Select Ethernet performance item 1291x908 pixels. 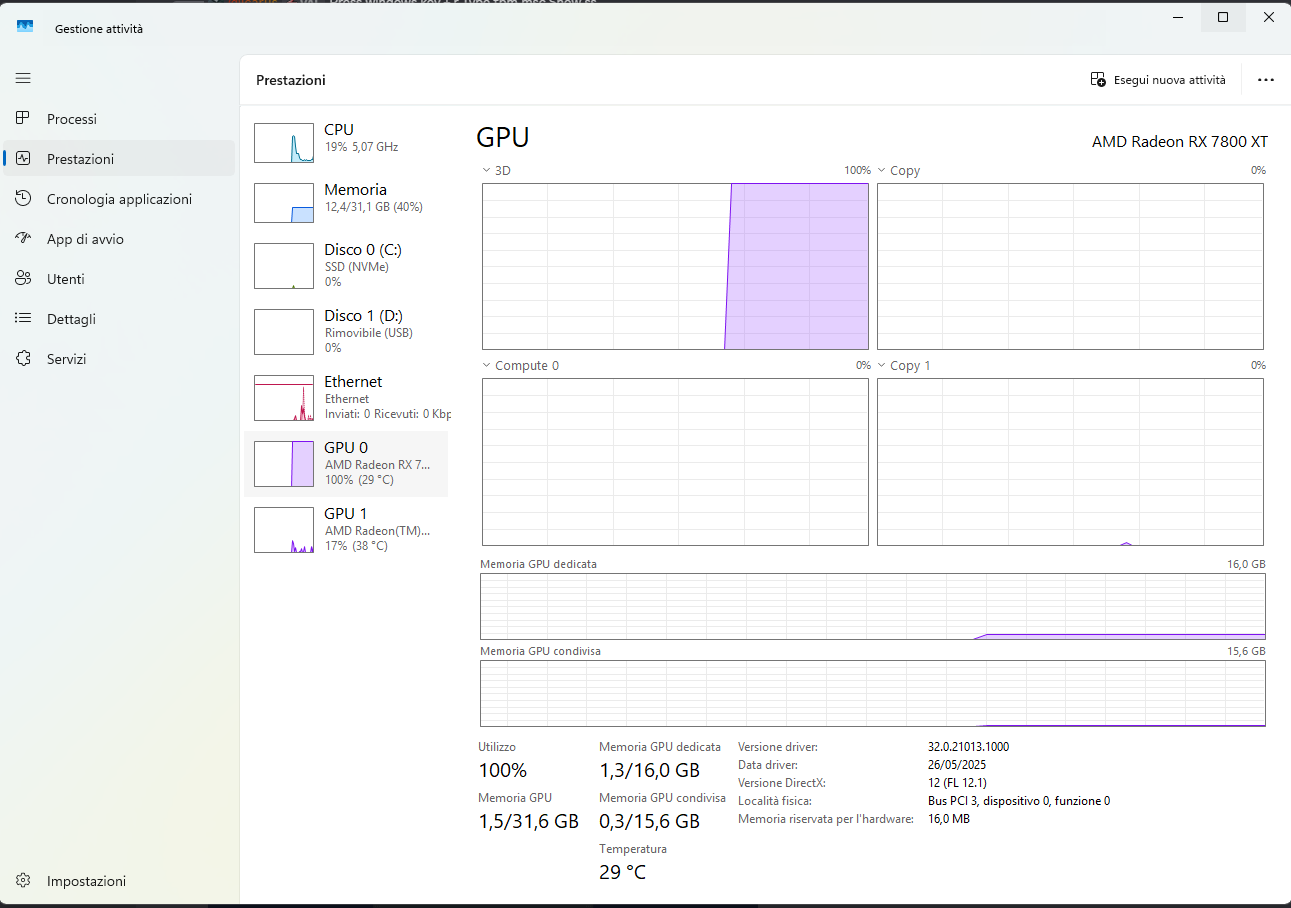pyautogui.click(x=346, y=397)
